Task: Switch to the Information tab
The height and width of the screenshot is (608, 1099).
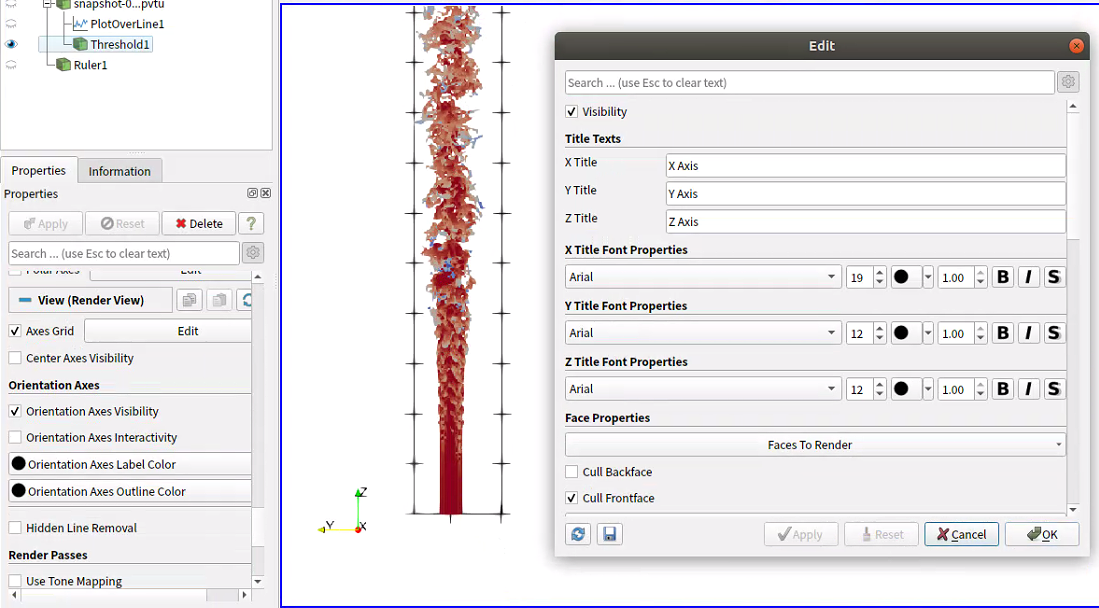Action: tap(119, 171)
